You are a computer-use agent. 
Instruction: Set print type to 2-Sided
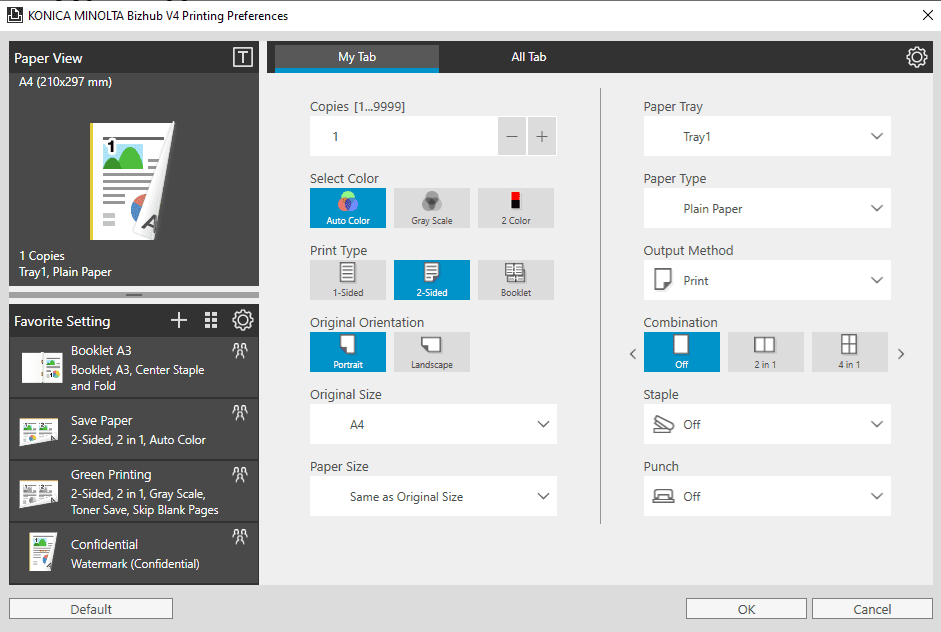click(x=432, y=280)
